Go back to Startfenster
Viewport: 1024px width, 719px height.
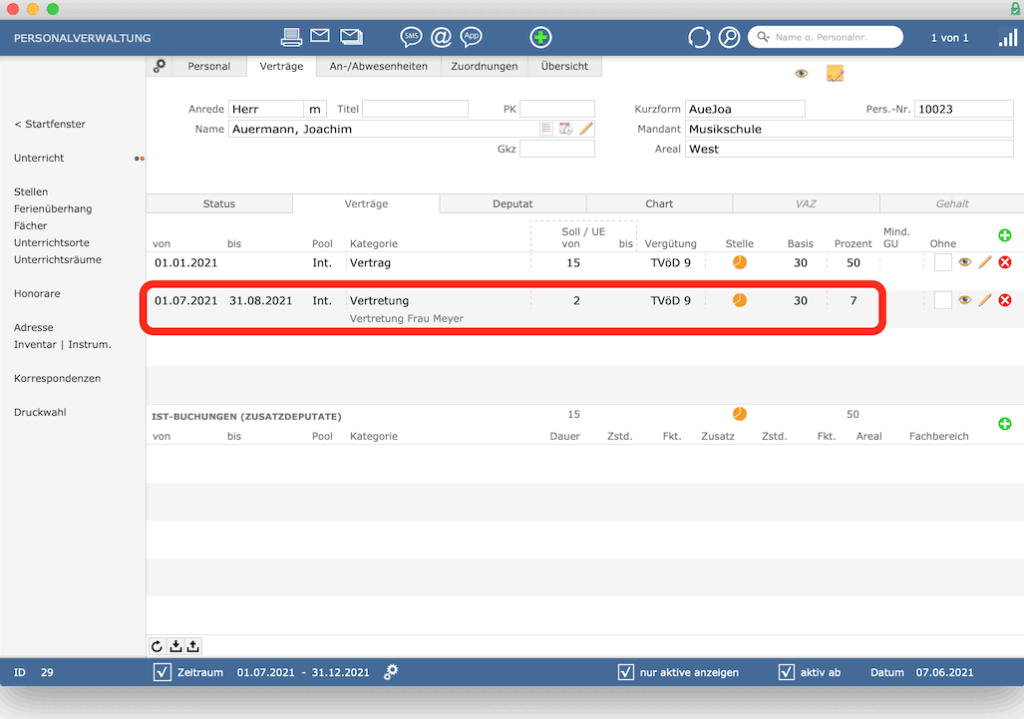(x=50, y=124)
